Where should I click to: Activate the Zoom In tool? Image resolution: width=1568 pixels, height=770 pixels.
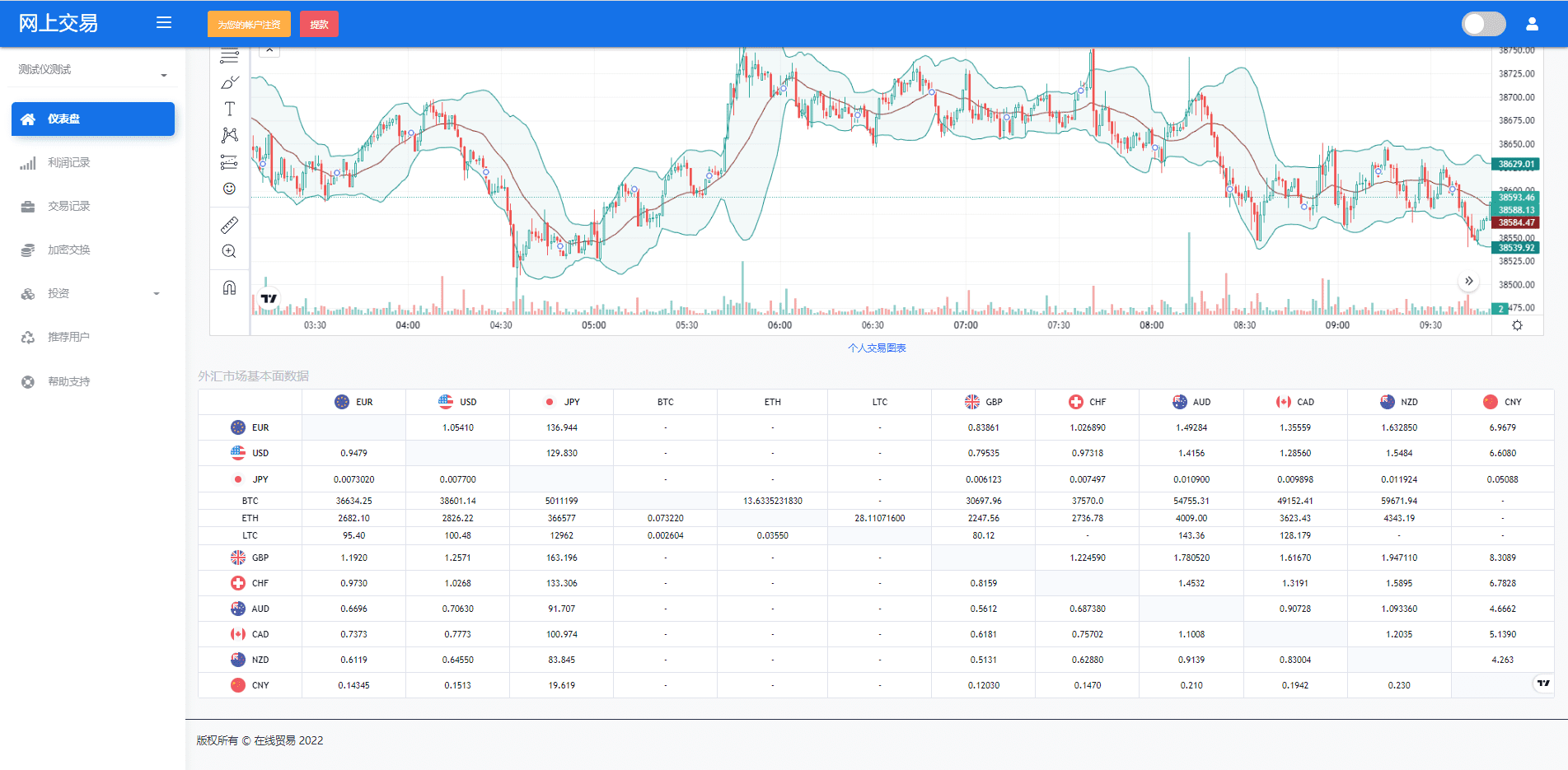230,251
